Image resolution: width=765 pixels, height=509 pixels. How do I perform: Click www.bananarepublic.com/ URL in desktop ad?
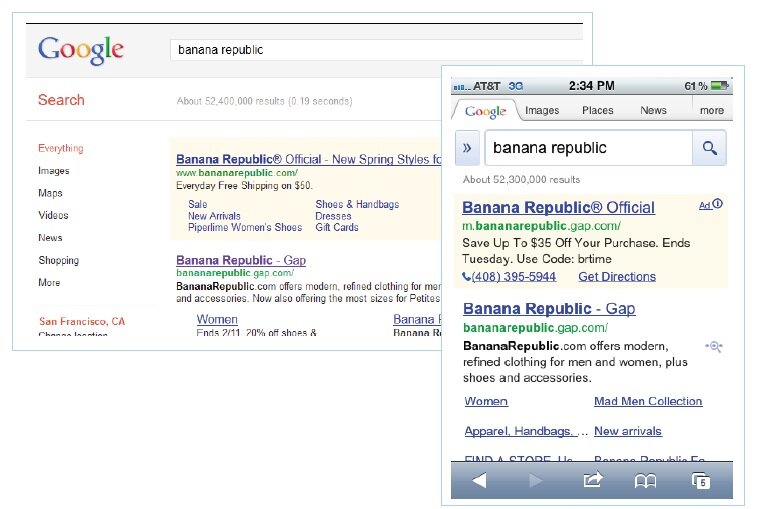[x=237, y=173]
